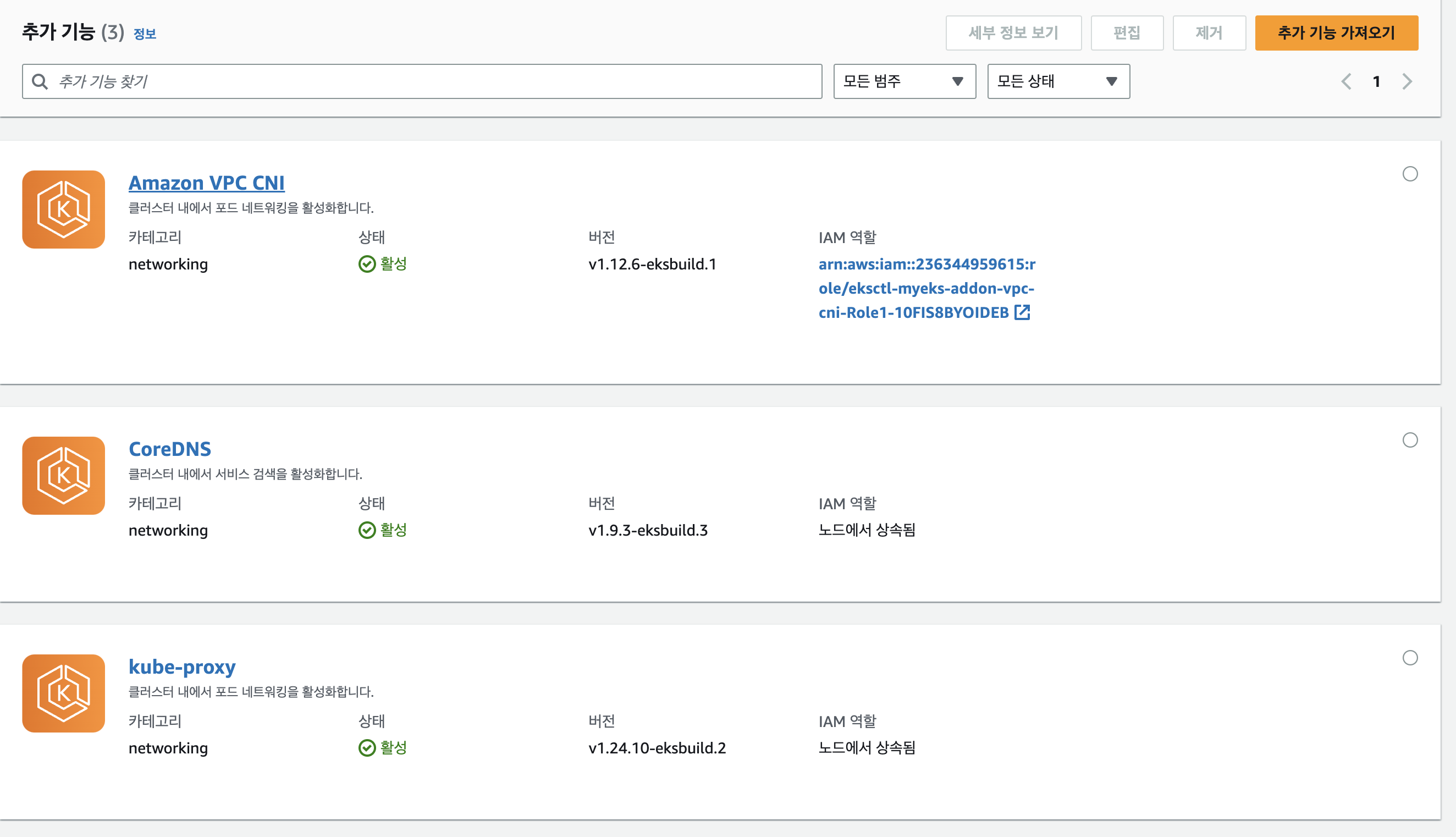Open the 모든 범주 category dropdown
Viewport: 1456px width, 837px height.
tap(905, 81)
